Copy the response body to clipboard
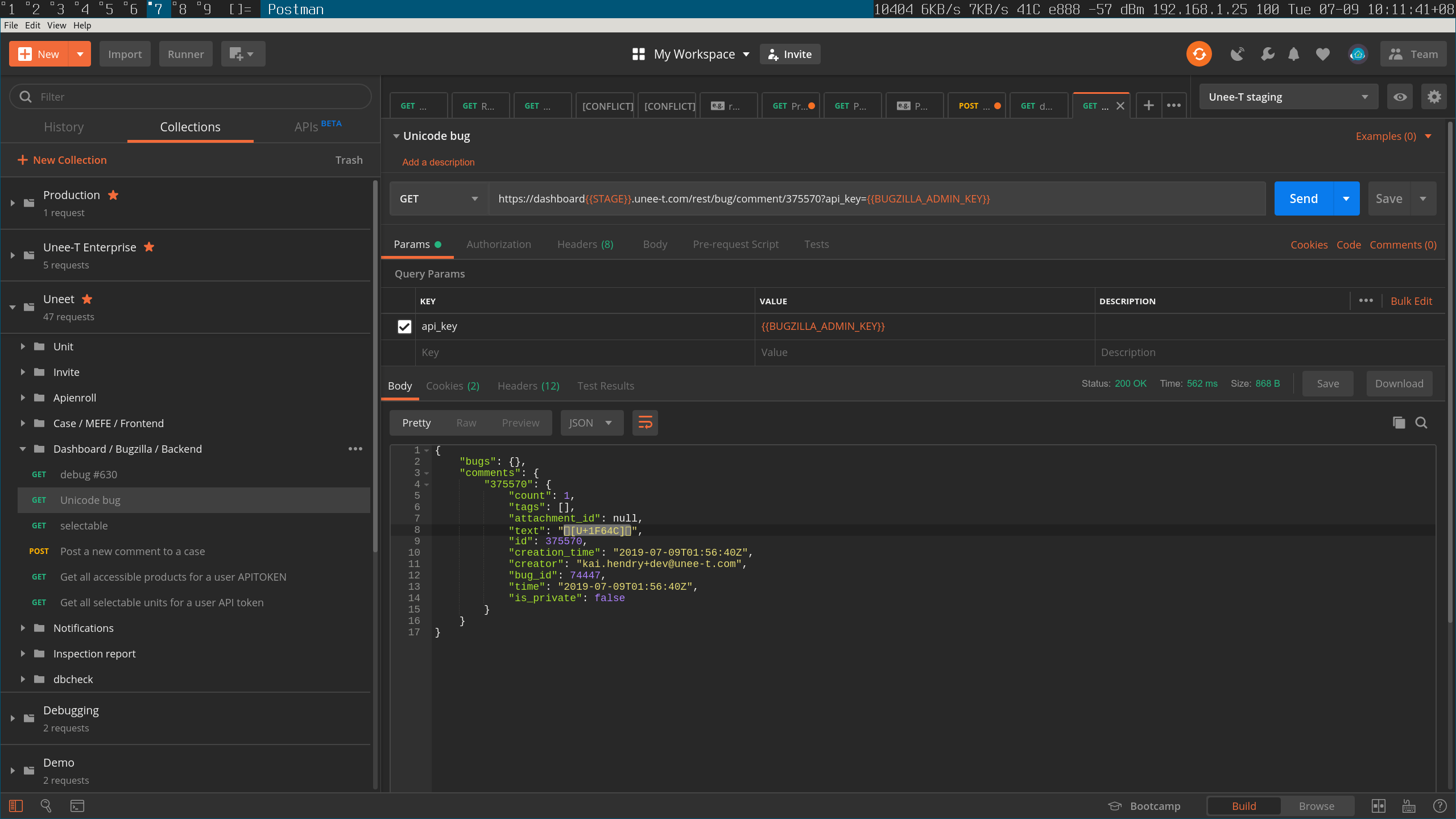The image size is (1456, 819). (x=1399, y=423)
